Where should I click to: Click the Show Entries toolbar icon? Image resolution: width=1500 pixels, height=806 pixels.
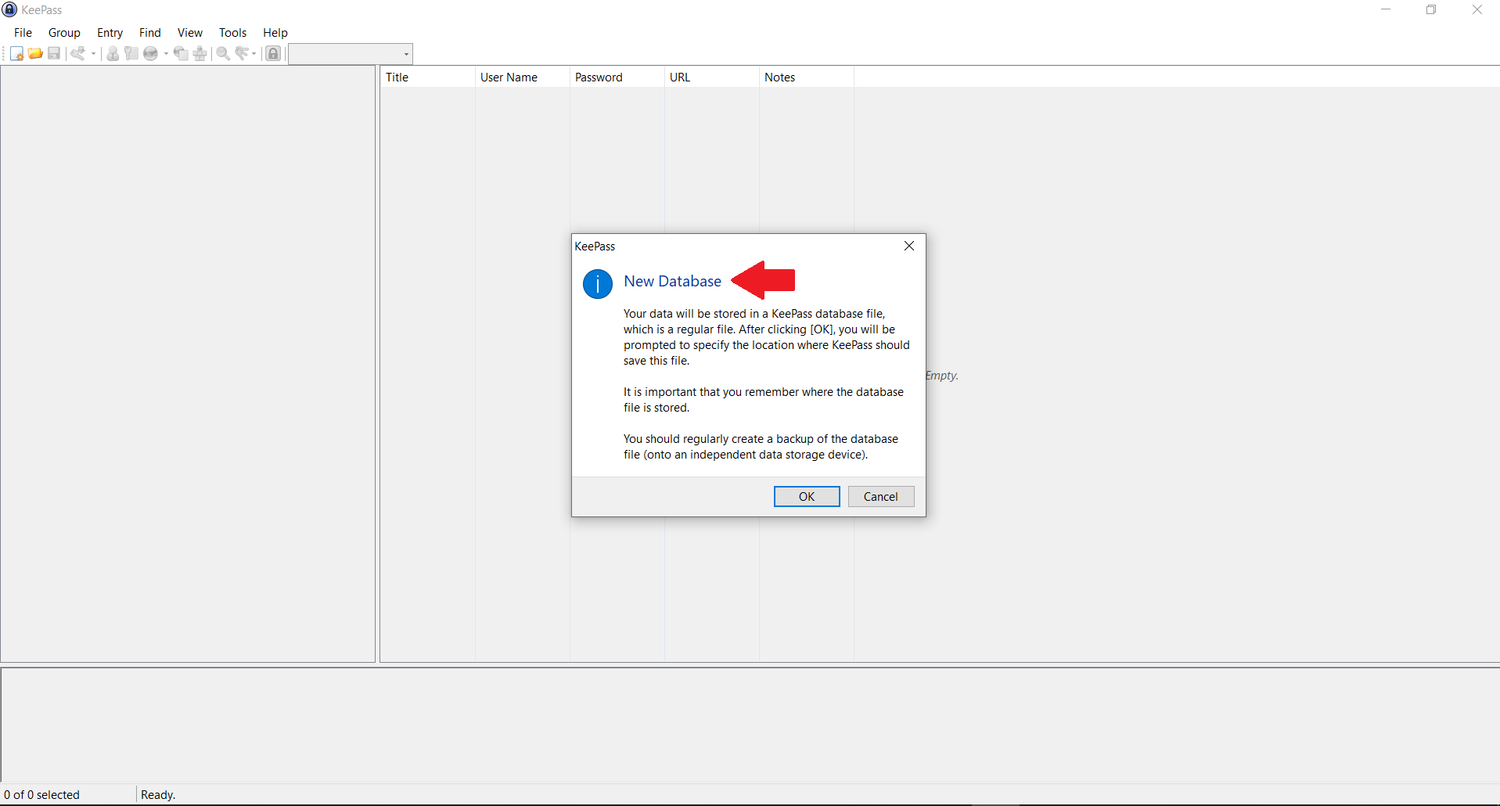click(x=241, y=54)
